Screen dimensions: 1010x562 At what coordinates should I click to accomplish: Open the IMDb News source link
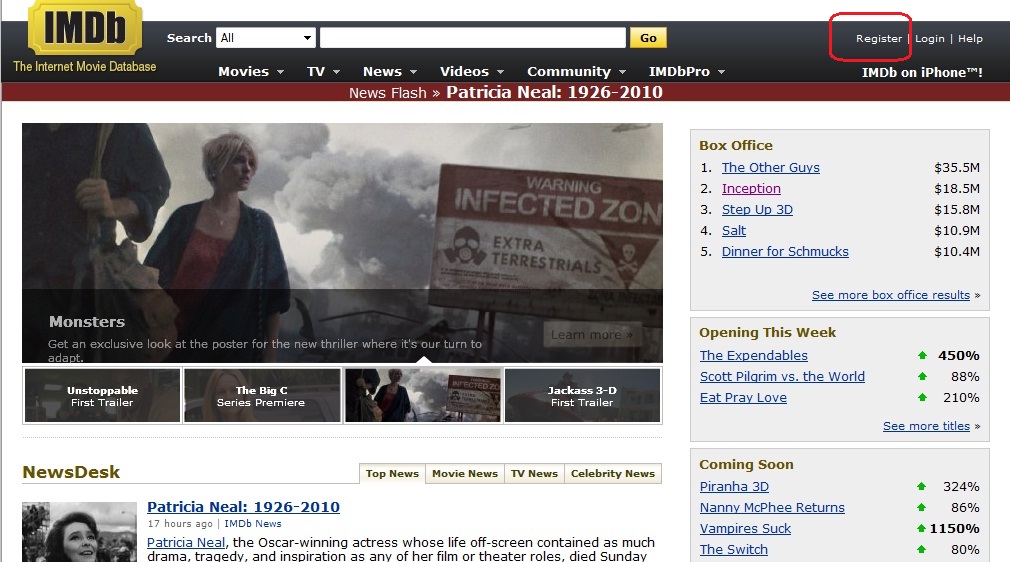point(252,524)
